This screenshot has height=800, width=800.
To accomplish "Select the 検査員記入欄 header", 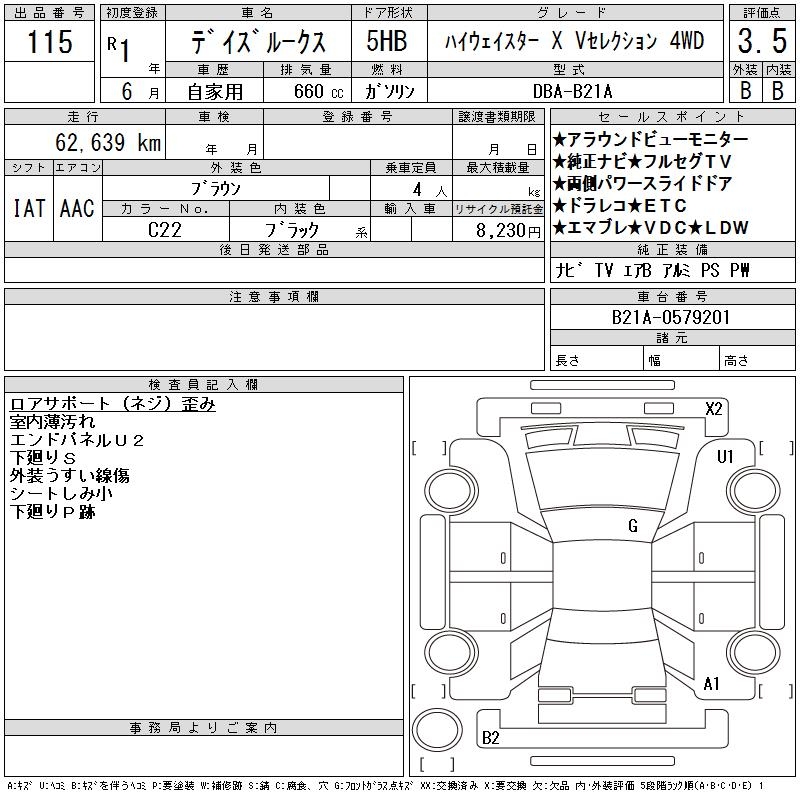I will [204, 384].
